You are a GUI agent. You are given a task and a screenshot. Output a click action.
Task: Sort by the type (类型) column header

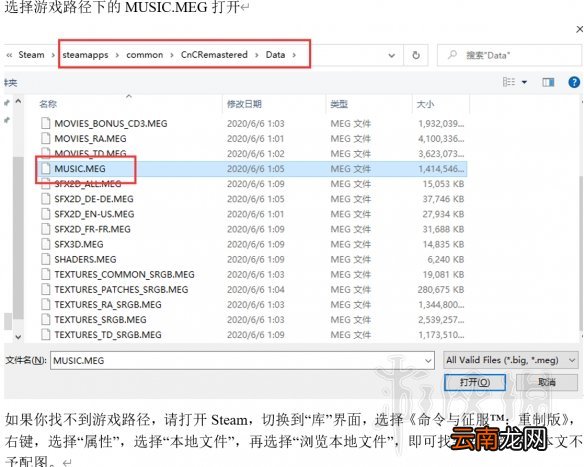339,104
